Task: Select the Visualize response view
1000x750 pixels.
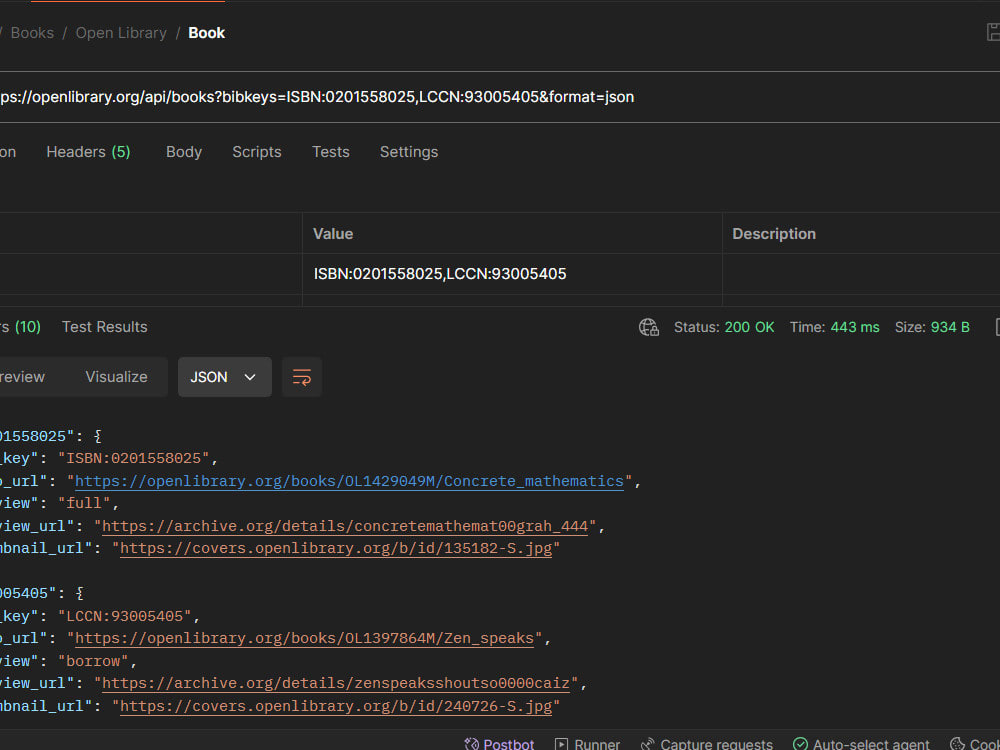Action: point(116,377)
